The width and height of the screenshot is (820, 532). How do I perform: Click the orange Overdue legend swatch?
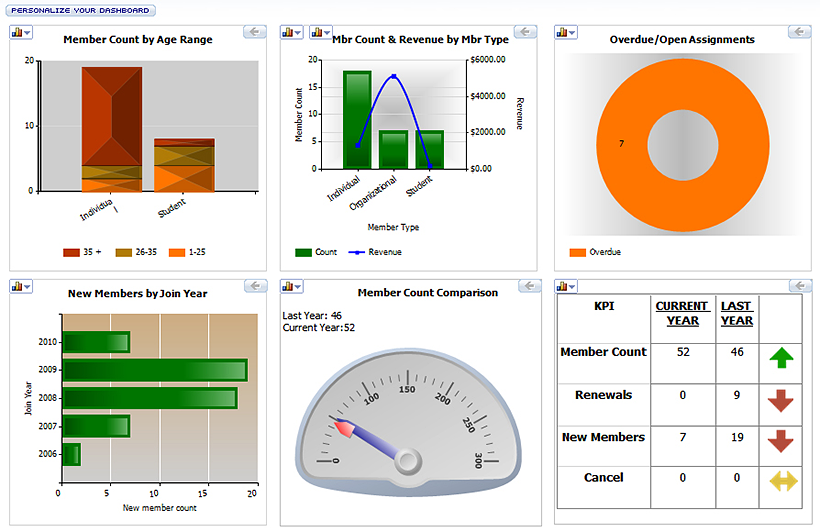click(578, 253)
